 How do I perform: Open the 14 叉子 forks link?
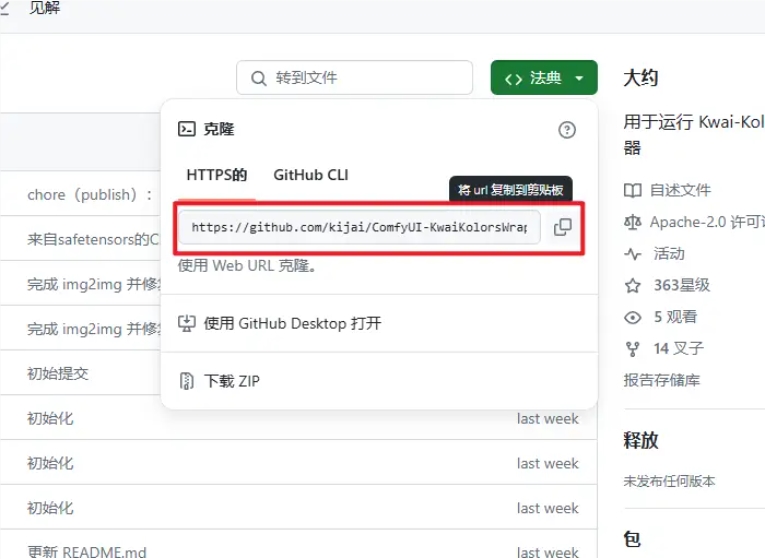pyautogui.click(x=679, y=349)
